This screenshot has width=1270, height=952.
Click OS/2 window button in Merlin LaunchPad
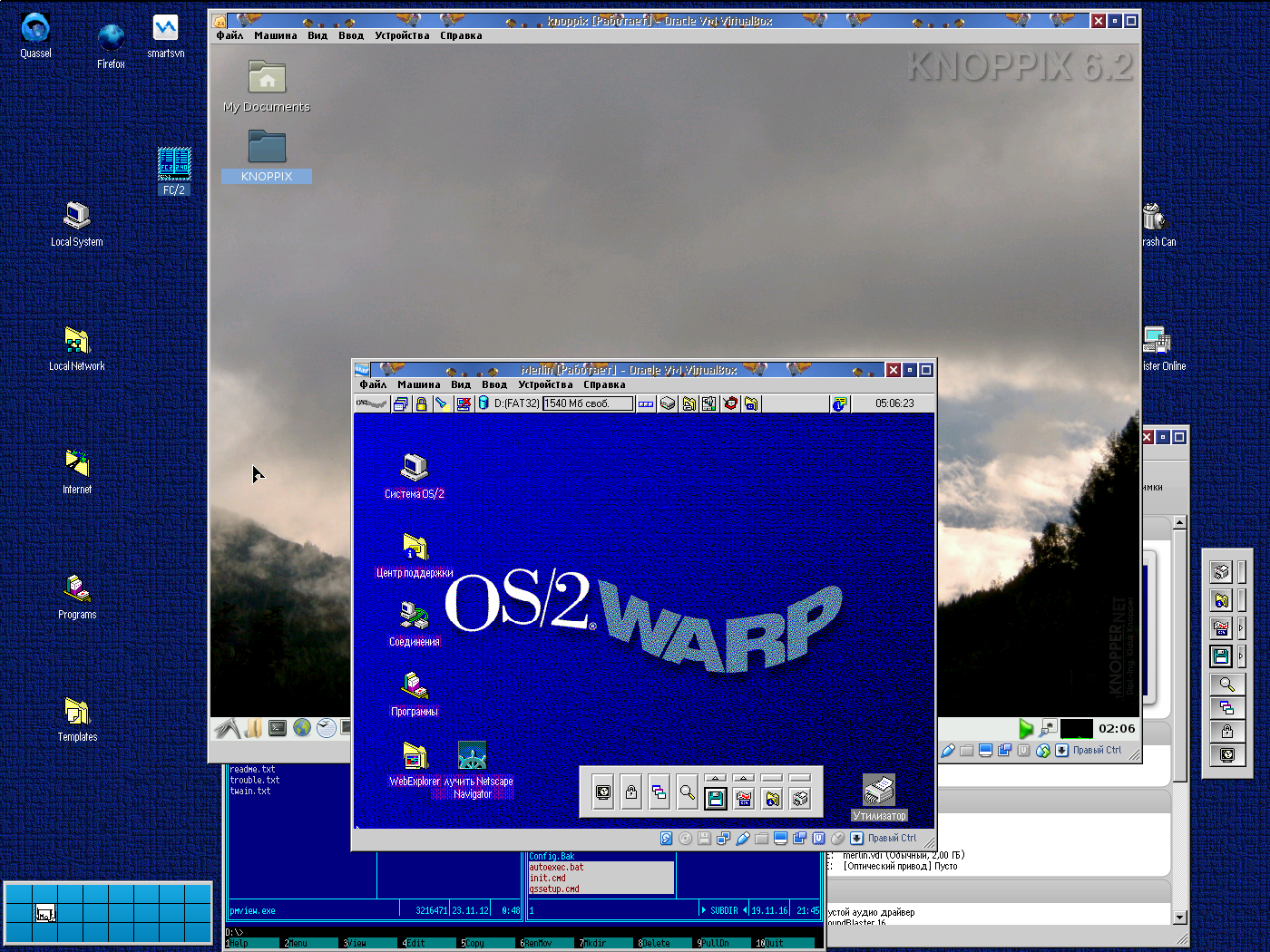[x=744, y=798]
